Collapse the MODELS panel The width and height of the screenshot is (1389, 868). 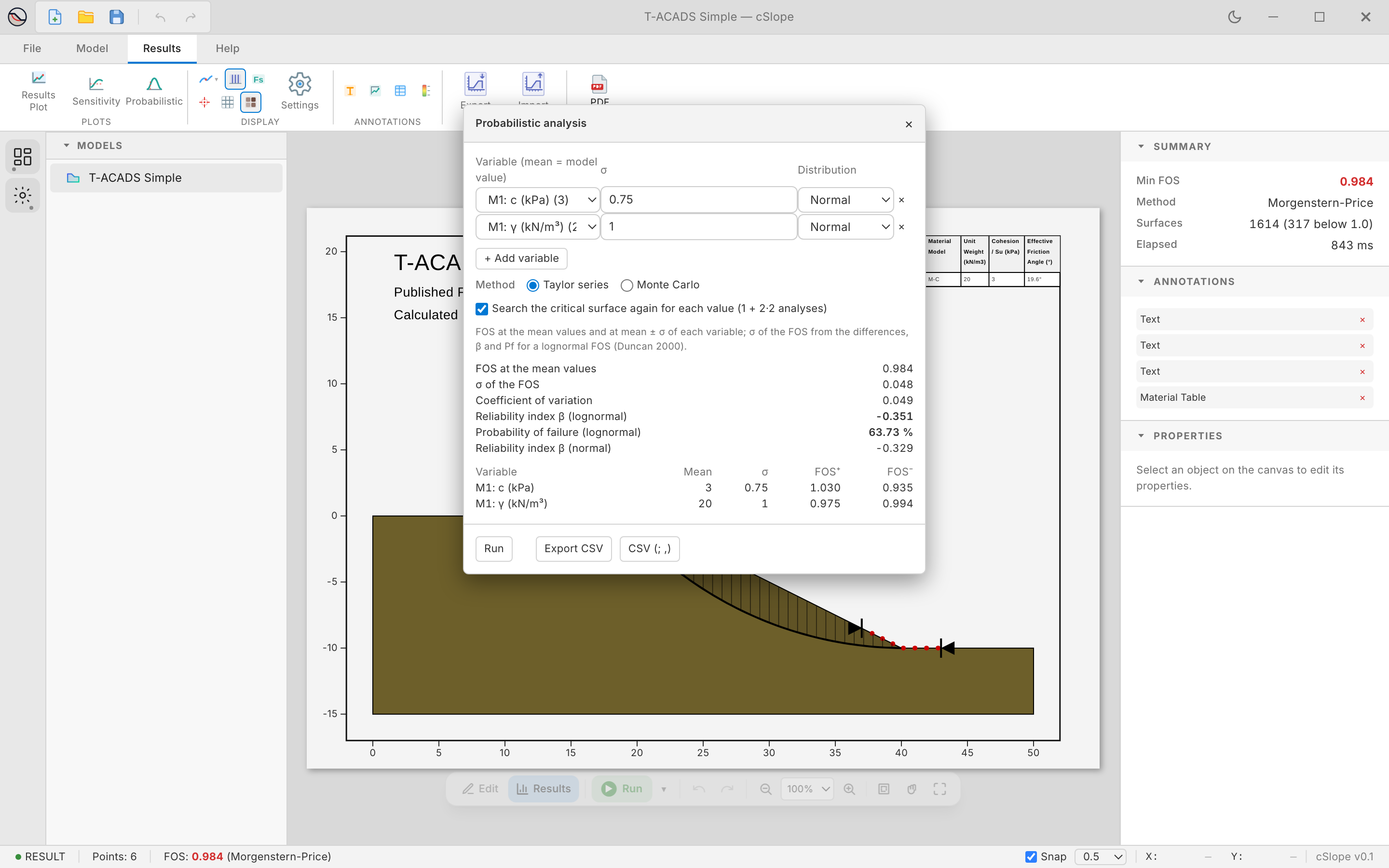pos(67,145)
